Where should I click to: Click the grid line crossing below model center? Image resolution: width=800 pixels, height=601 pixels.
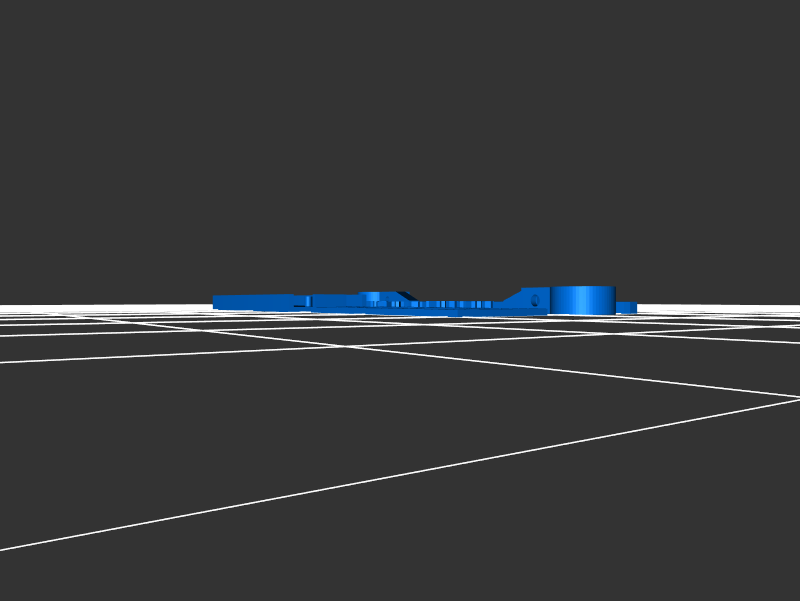point(345,347)
